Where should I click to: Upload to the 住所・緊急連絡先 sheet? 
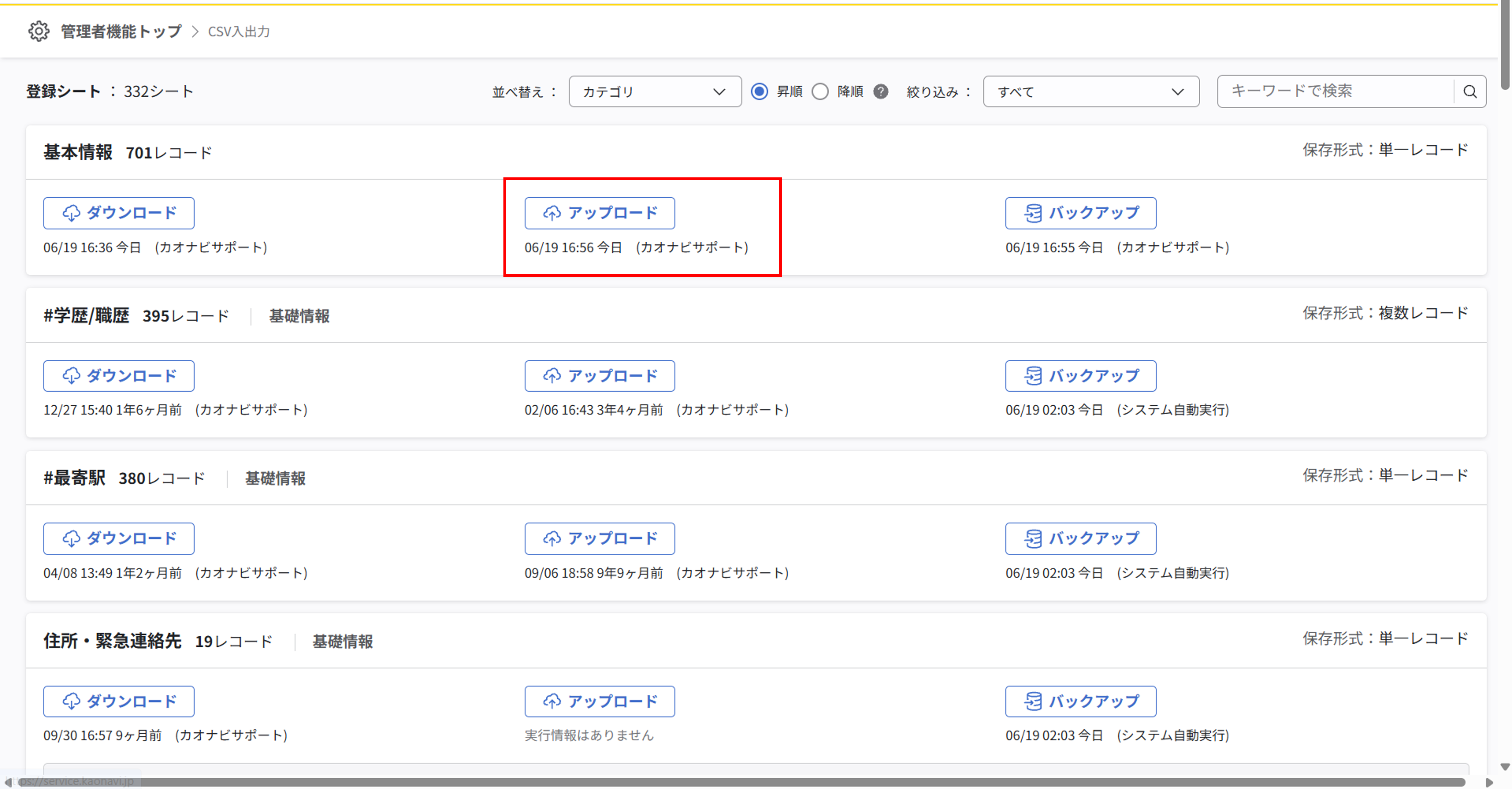[599, 702]
